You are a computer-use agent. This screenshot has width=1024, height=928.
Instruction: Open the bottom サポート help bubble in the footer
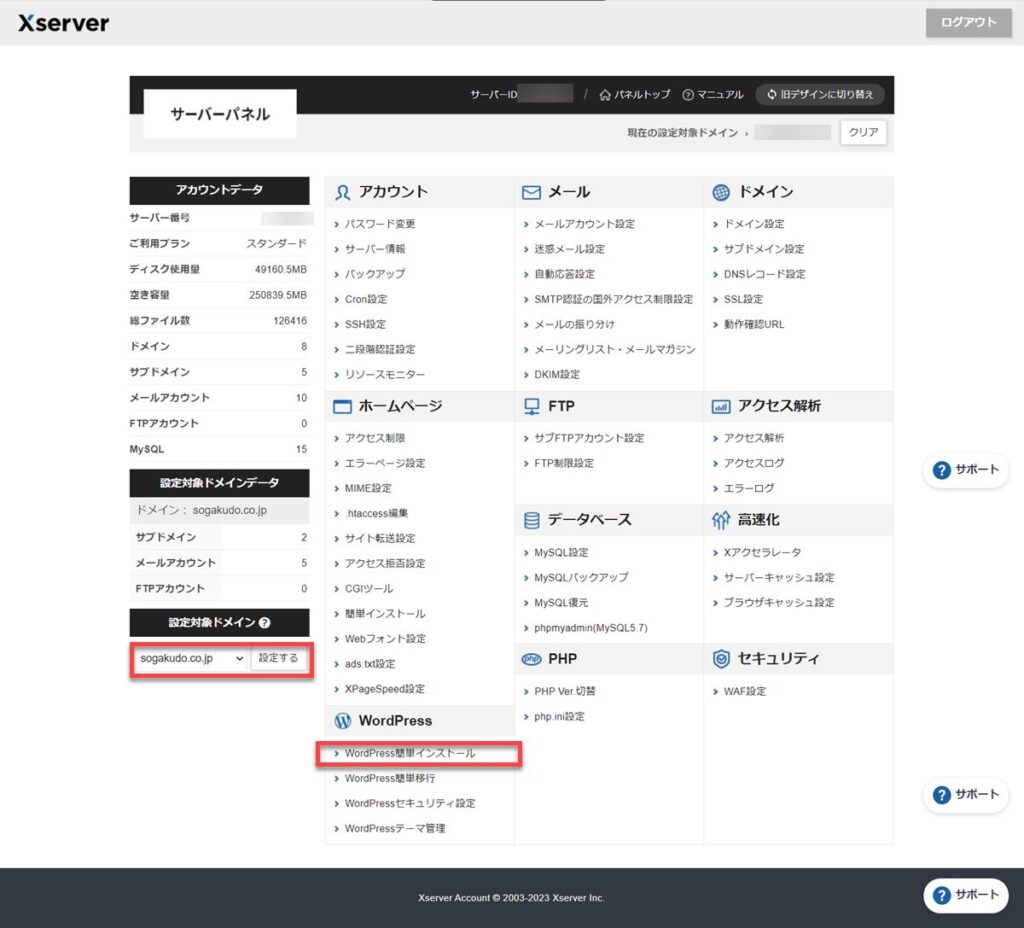click(965, 895)
